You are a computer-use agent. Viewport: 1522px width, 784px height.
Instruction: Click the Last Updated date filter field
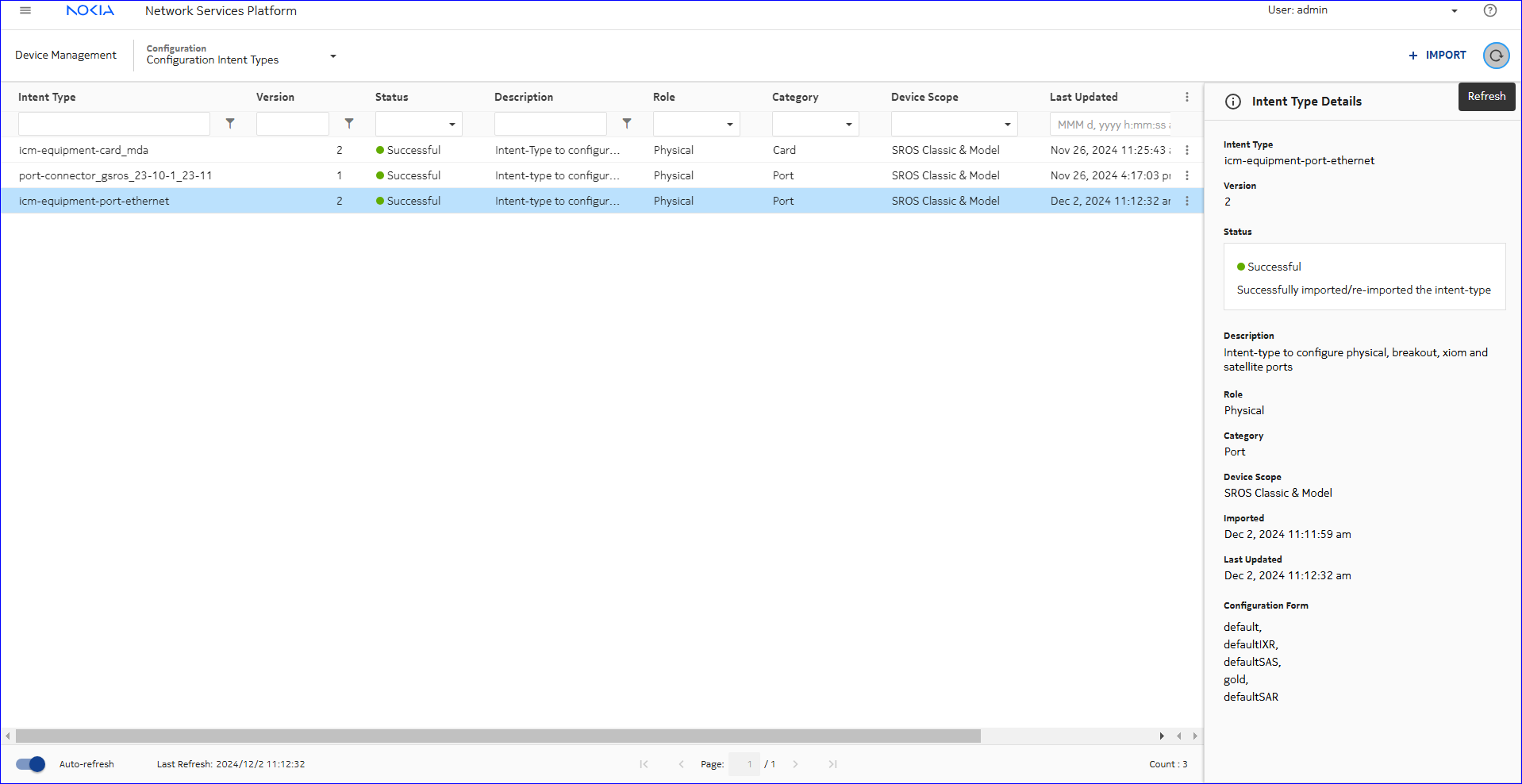1113,125
